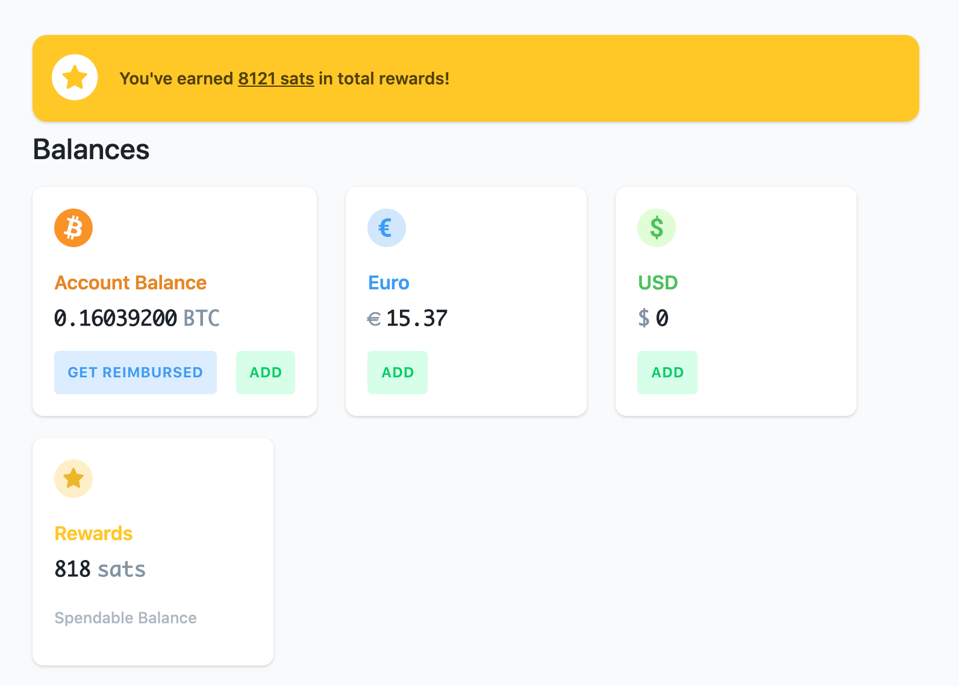Select the green dollar icon on the USD card

(x=656, y=227)
